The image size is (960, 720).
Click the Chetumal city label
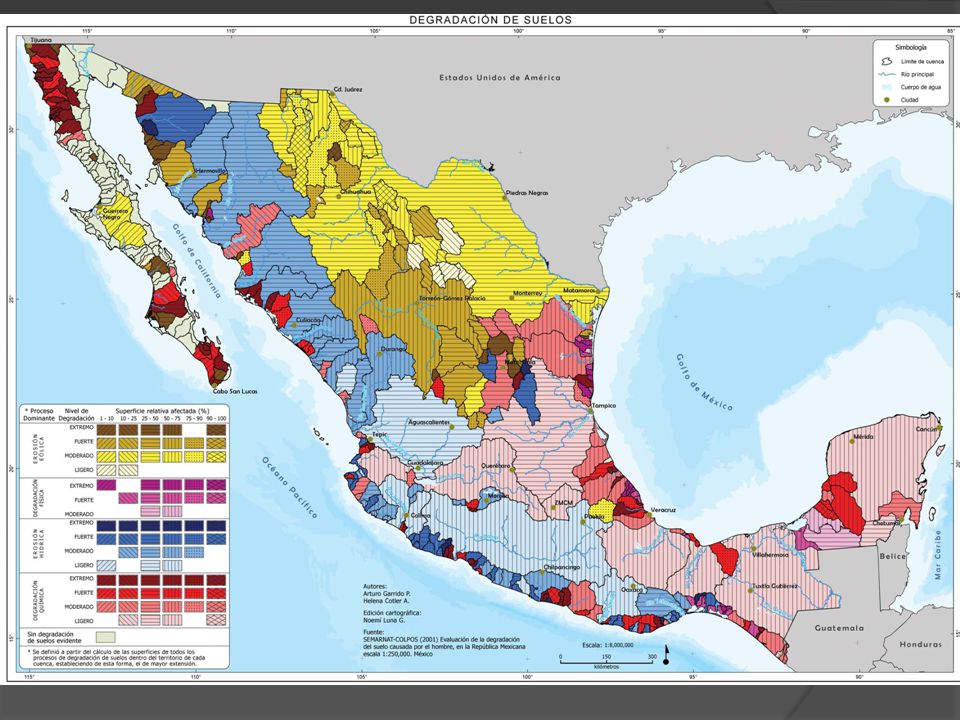886,523
